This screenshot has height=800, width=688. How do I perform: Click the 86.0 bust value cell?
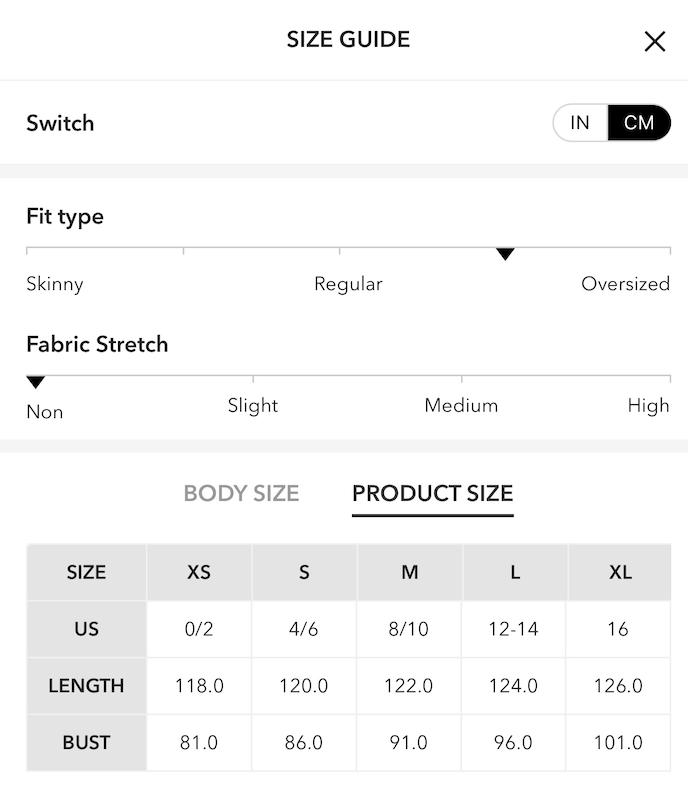pyautogui.click(x=304, y=742)
